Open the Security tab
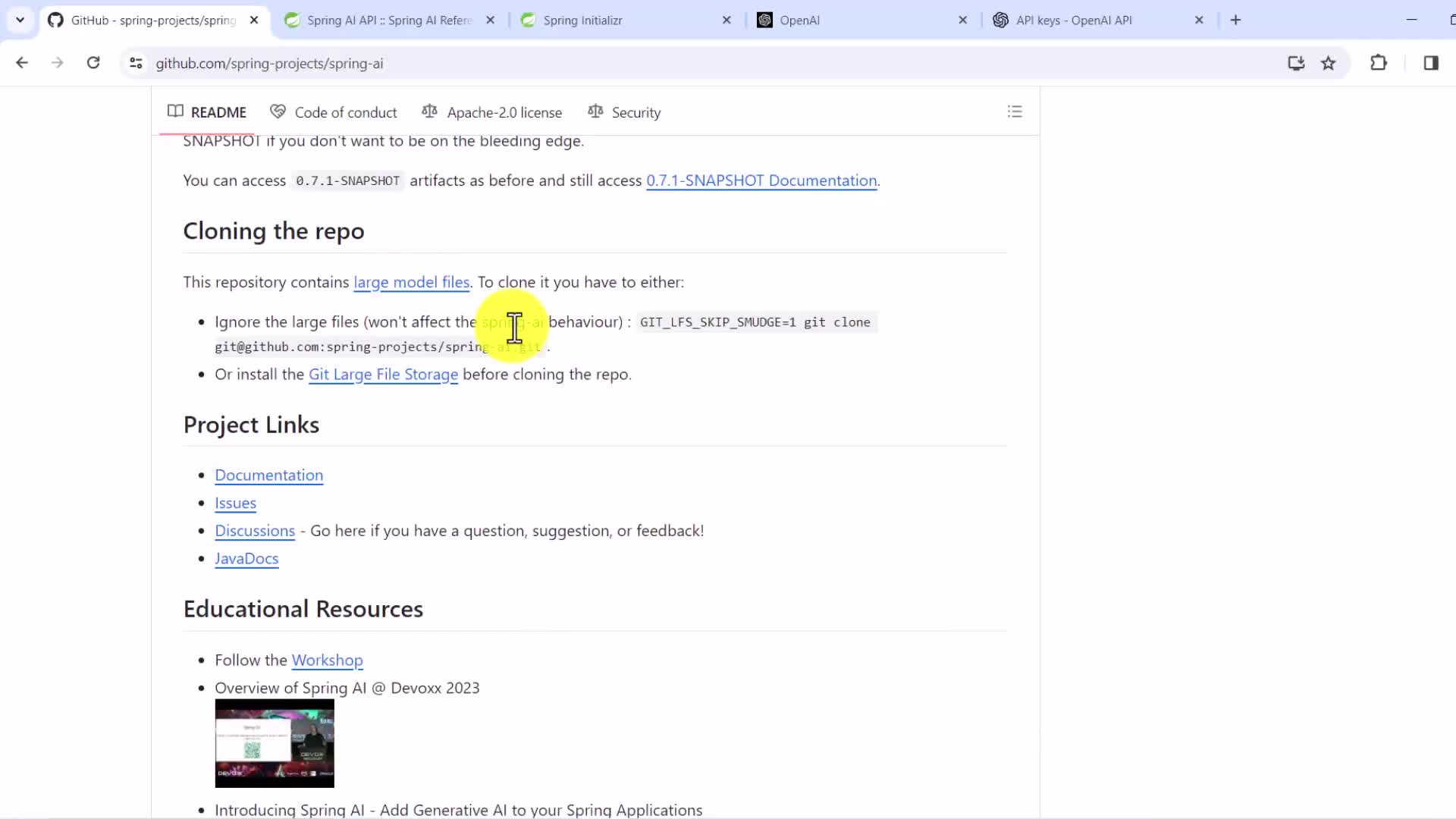1456x819 pixels. coord(625,112)
